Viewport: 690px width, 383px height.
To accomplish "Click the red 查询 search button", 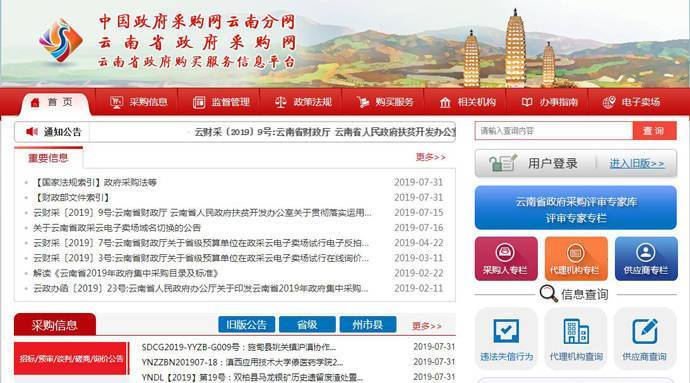I will coord(654,131).
